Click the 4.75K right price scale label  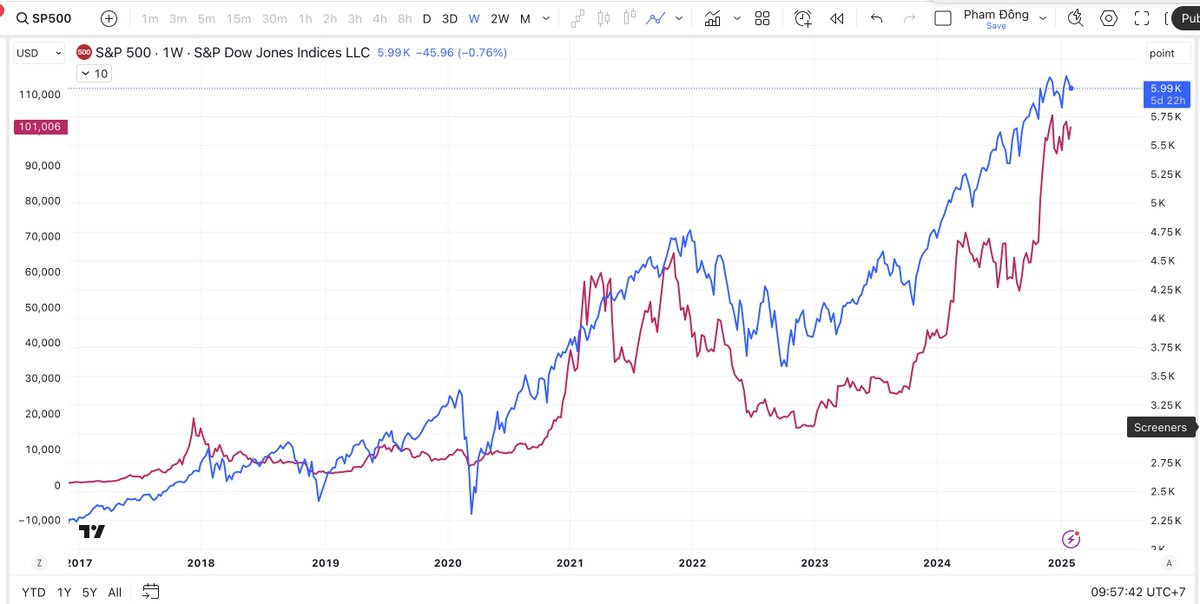1165,232
